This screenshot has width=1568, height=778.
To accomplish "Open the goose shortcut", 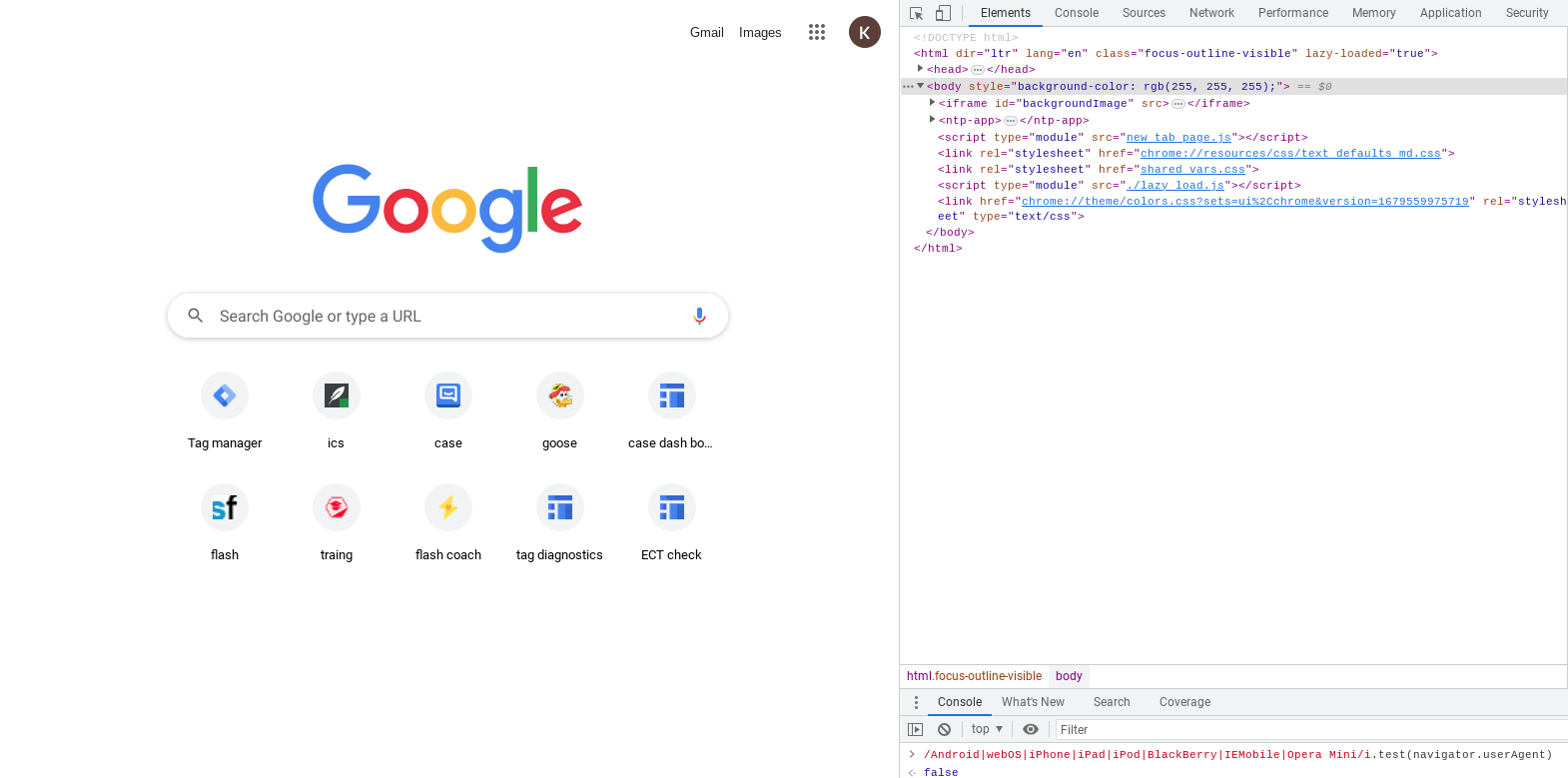I will 560,411.
